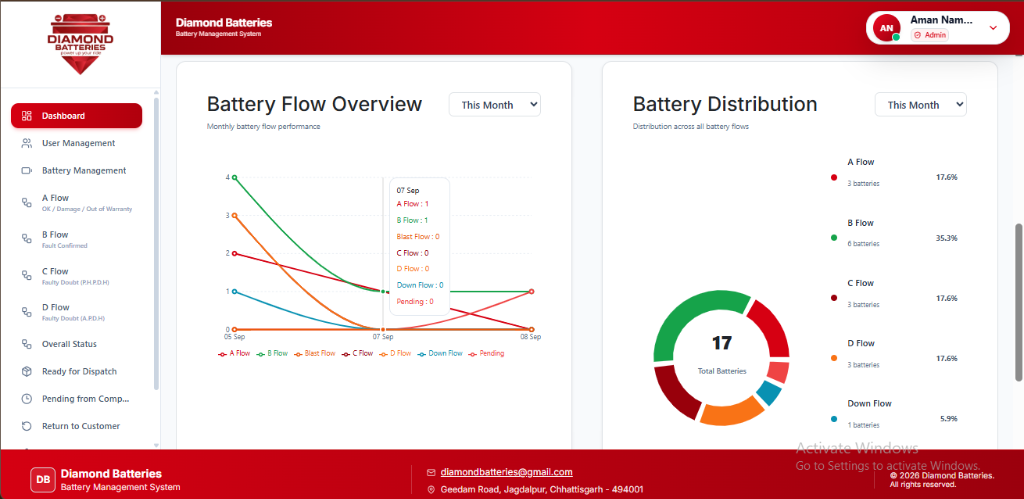This screenshot has width=1024, height=499.
Task: Toggle Pending series in chart legend
Action: coord(486,353)
